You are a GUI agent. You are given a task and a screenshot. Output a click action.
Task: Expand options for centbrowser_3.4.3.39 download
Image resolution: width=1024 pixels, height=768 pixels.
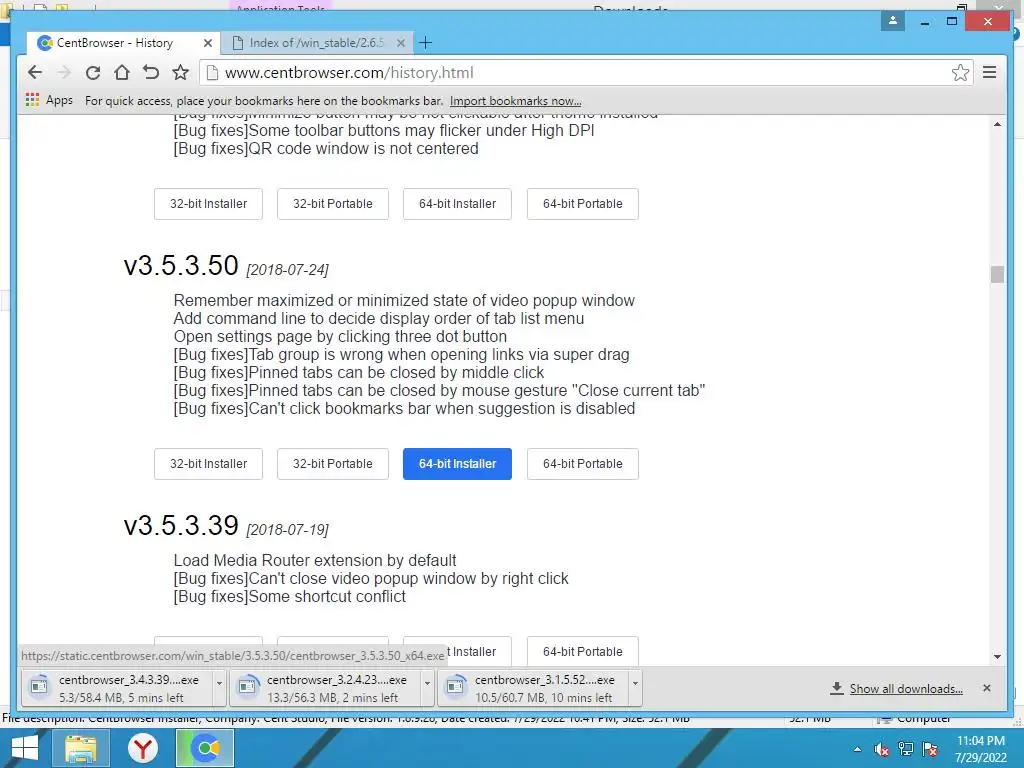click(x=219, y=688)
